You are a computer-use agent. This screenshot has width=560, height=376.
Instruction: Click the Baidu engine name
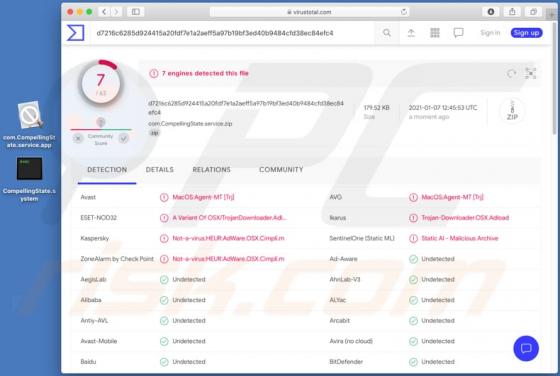click(x=88, y=362)
